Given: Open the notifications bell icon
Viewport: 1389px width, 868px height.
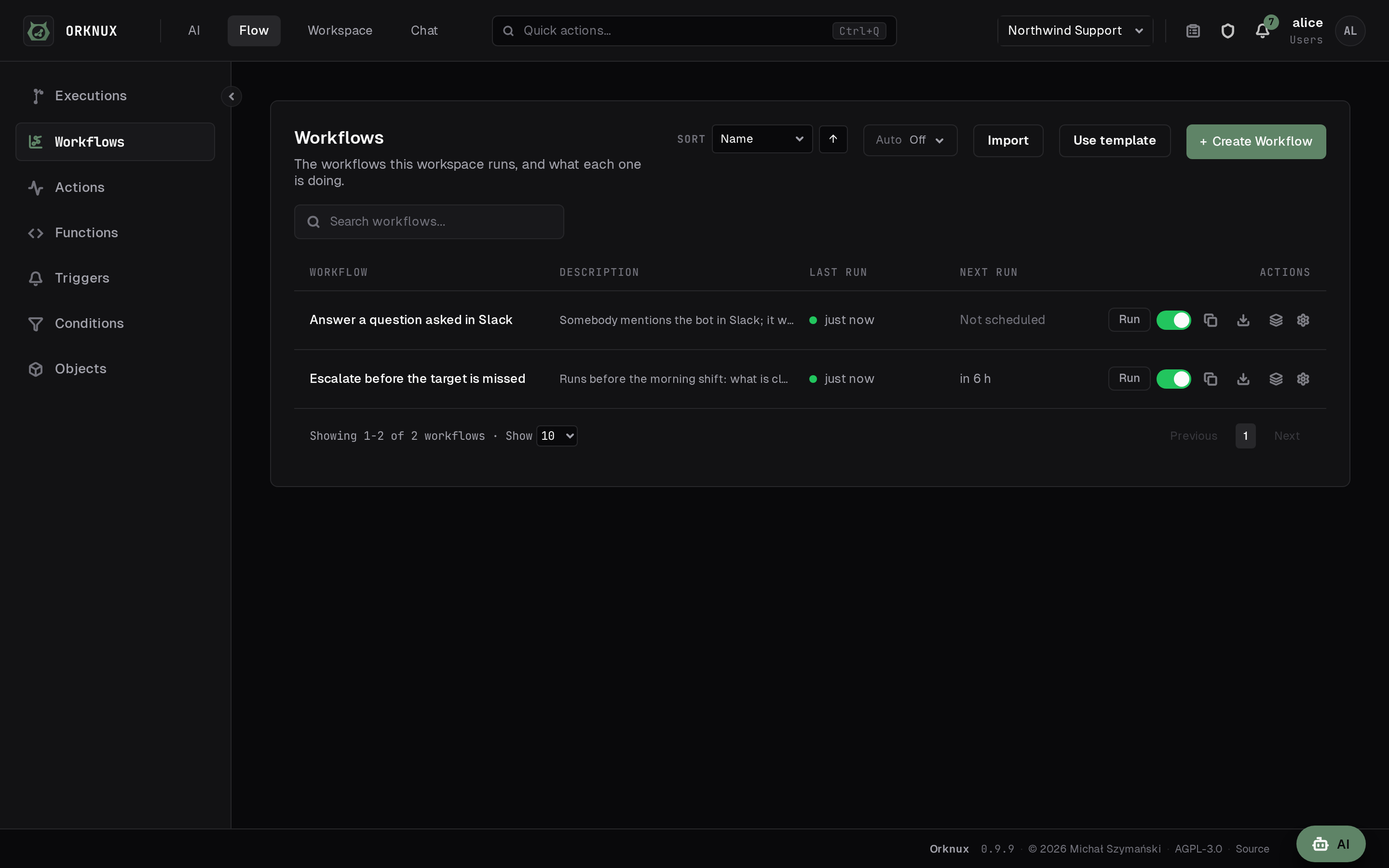Looking at the screenshot, I should pos(1262,31).
